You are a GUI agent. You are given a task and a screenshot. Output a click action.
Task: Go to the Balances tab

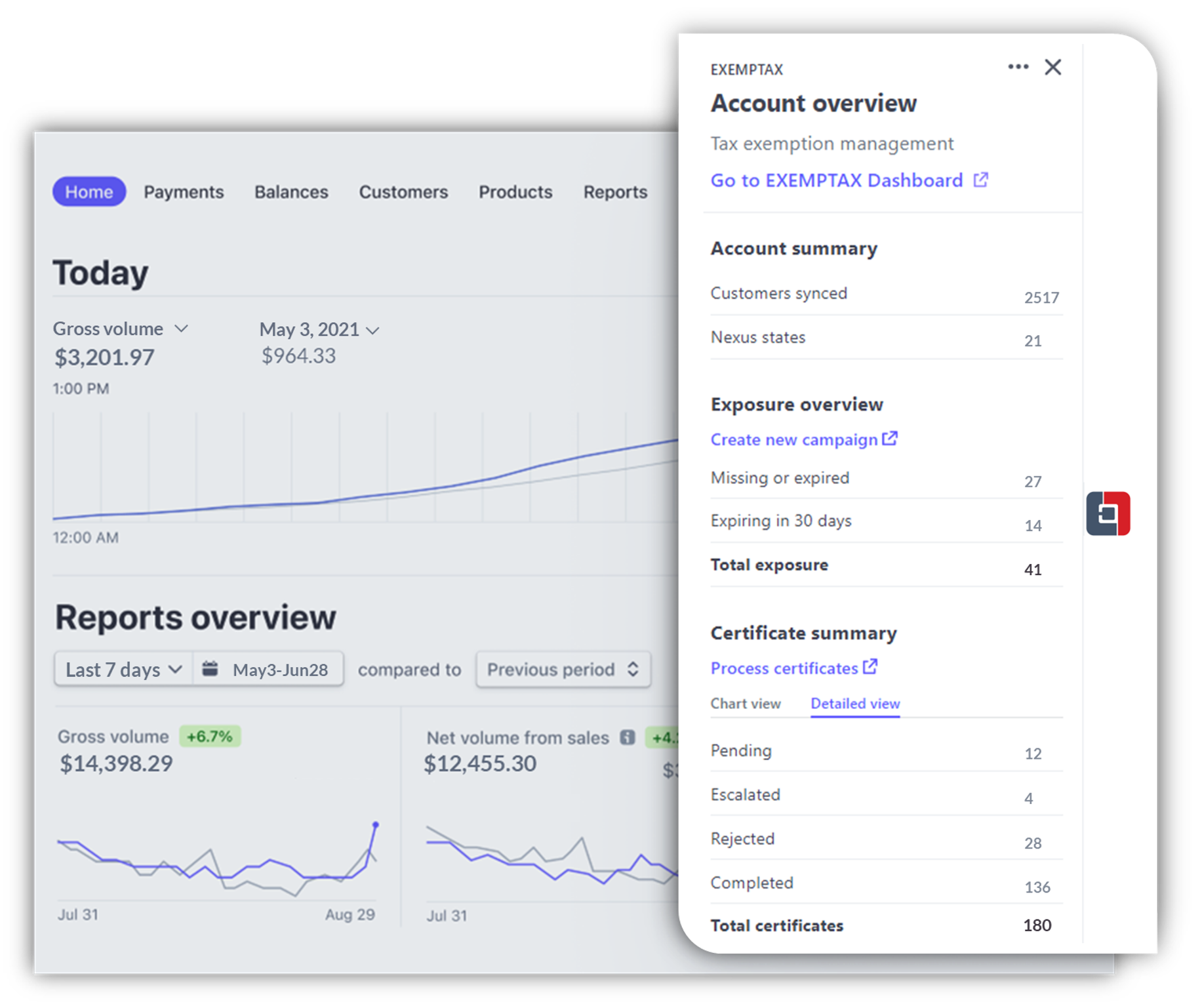[291, 192]
